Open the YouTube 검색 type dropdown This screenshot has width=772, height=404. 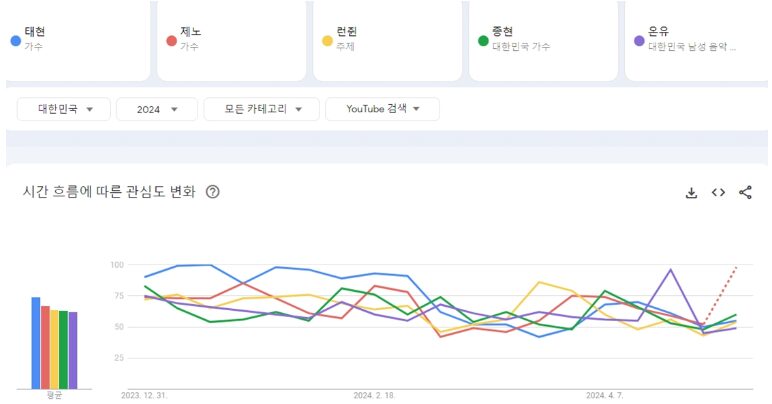click(x=382, y=109)
